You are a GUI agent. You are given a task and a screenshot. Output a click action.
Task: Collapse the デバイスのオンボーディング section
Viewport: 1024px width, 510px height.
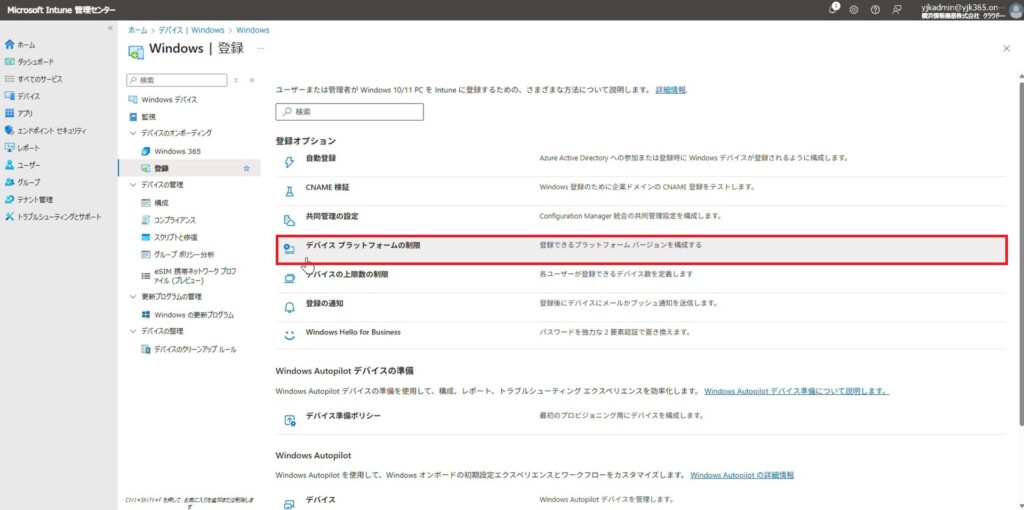pyautogui.click(x=133, y=133)
